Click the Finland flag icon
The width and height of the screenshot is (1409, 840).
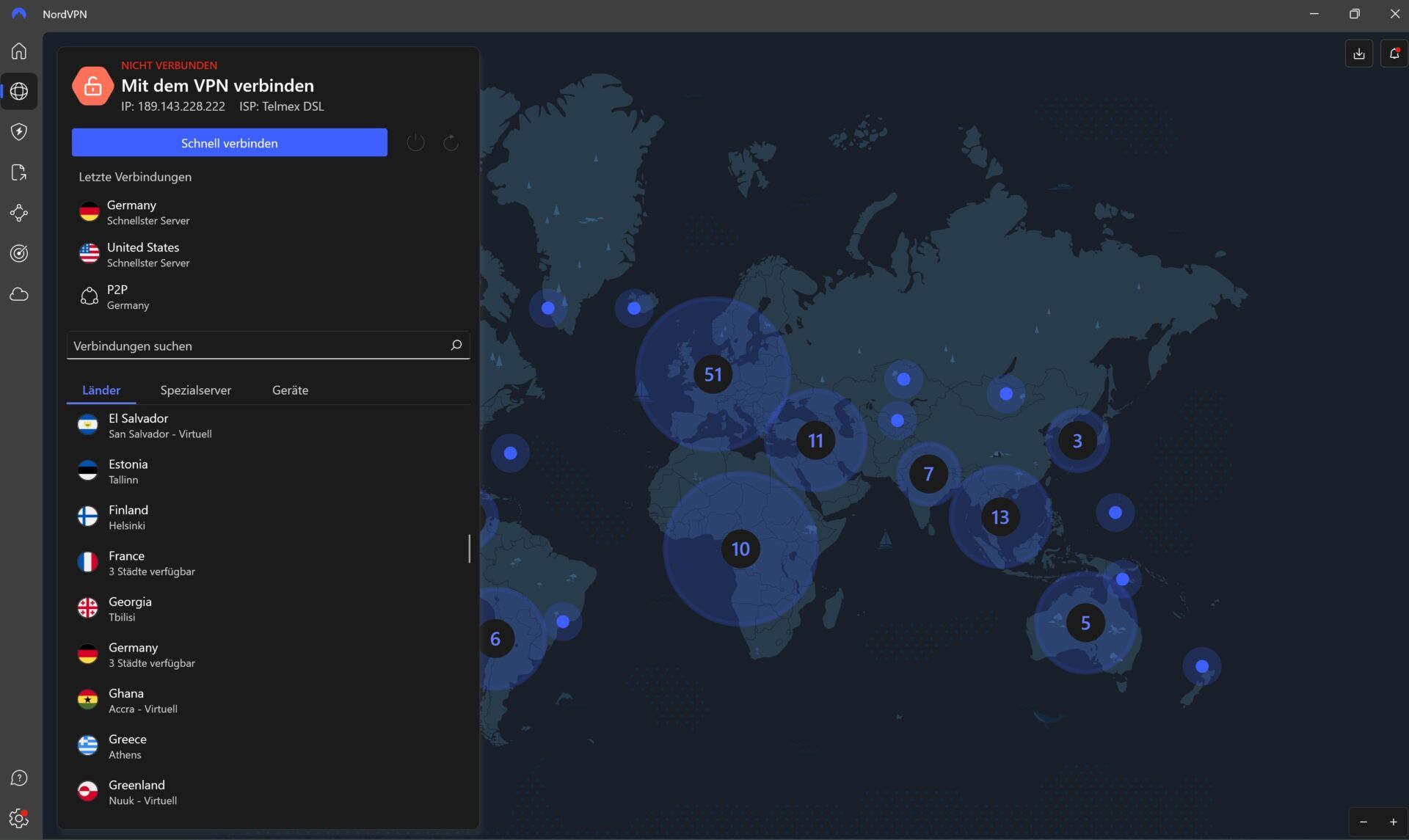click(x=87, y=516)
